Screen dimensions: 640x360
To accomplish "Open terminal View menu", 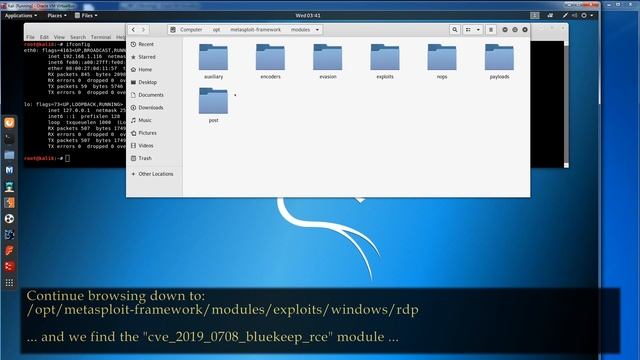I will [x=59, y=37].
